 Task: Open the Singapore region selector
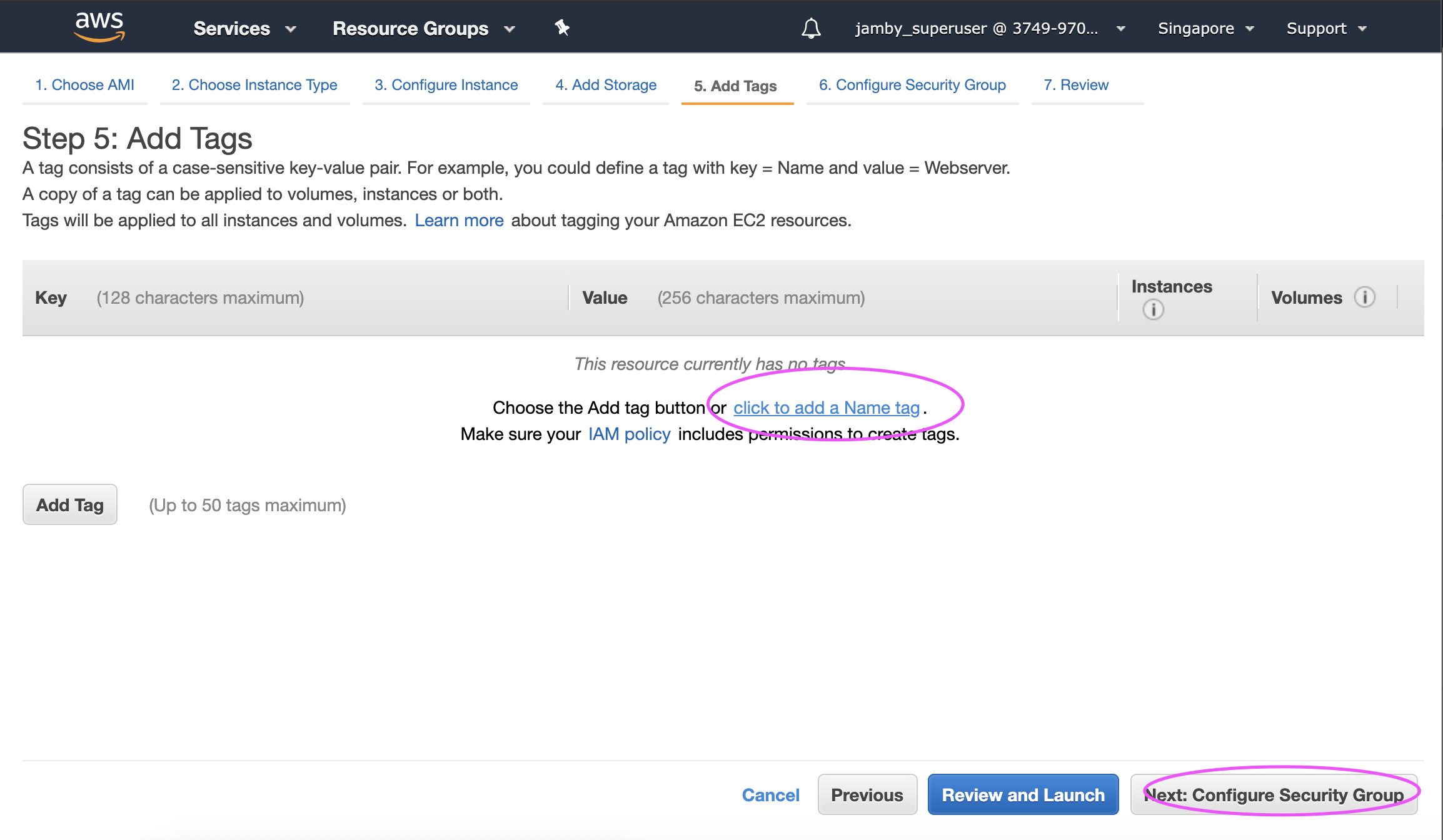[1205, 29]
